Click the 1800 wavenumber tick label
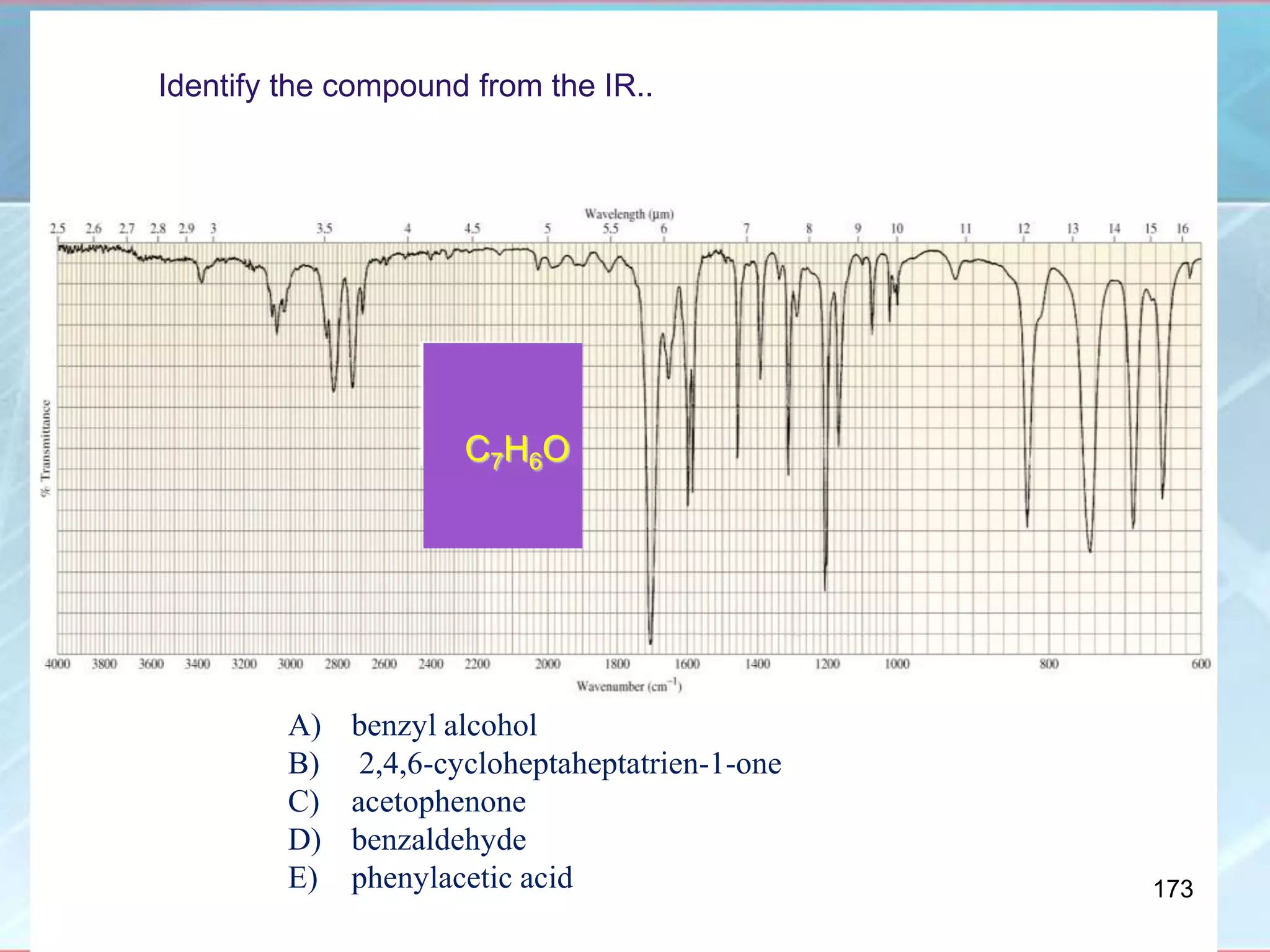Screen dimensions: 1270x952 click(x=617, y=664)
